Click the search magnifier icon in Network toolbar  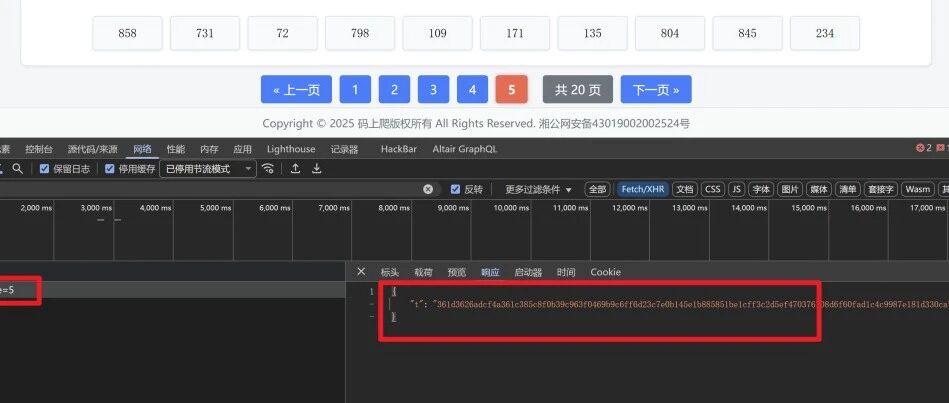18,169
